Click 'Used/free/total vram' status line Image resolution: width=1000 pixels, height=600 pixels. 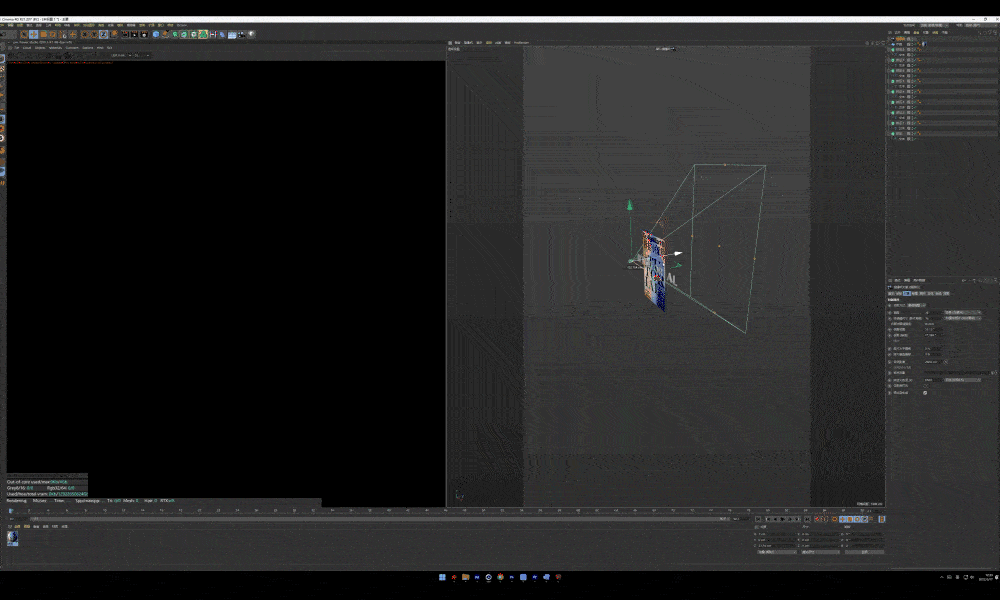tap(47, 494)
